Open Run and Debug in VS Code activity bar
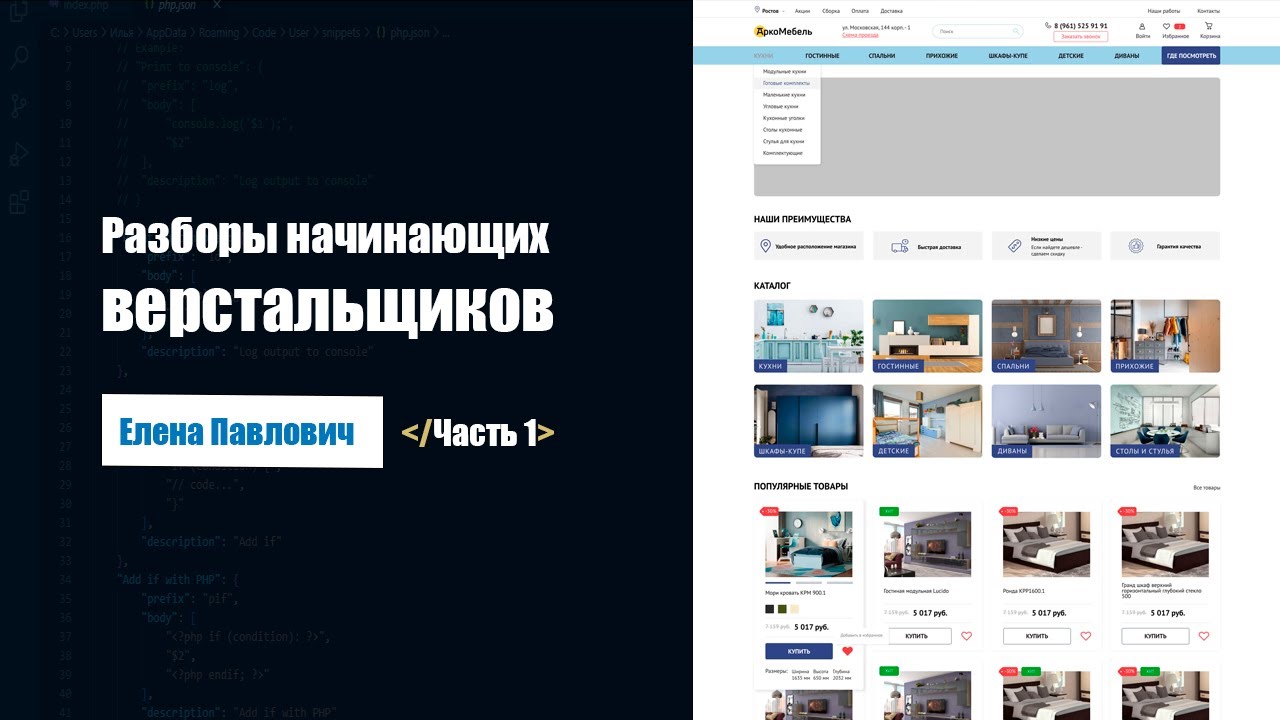Screen dimensions: 1280x720 pyautogui.click(x=19, y=153)
